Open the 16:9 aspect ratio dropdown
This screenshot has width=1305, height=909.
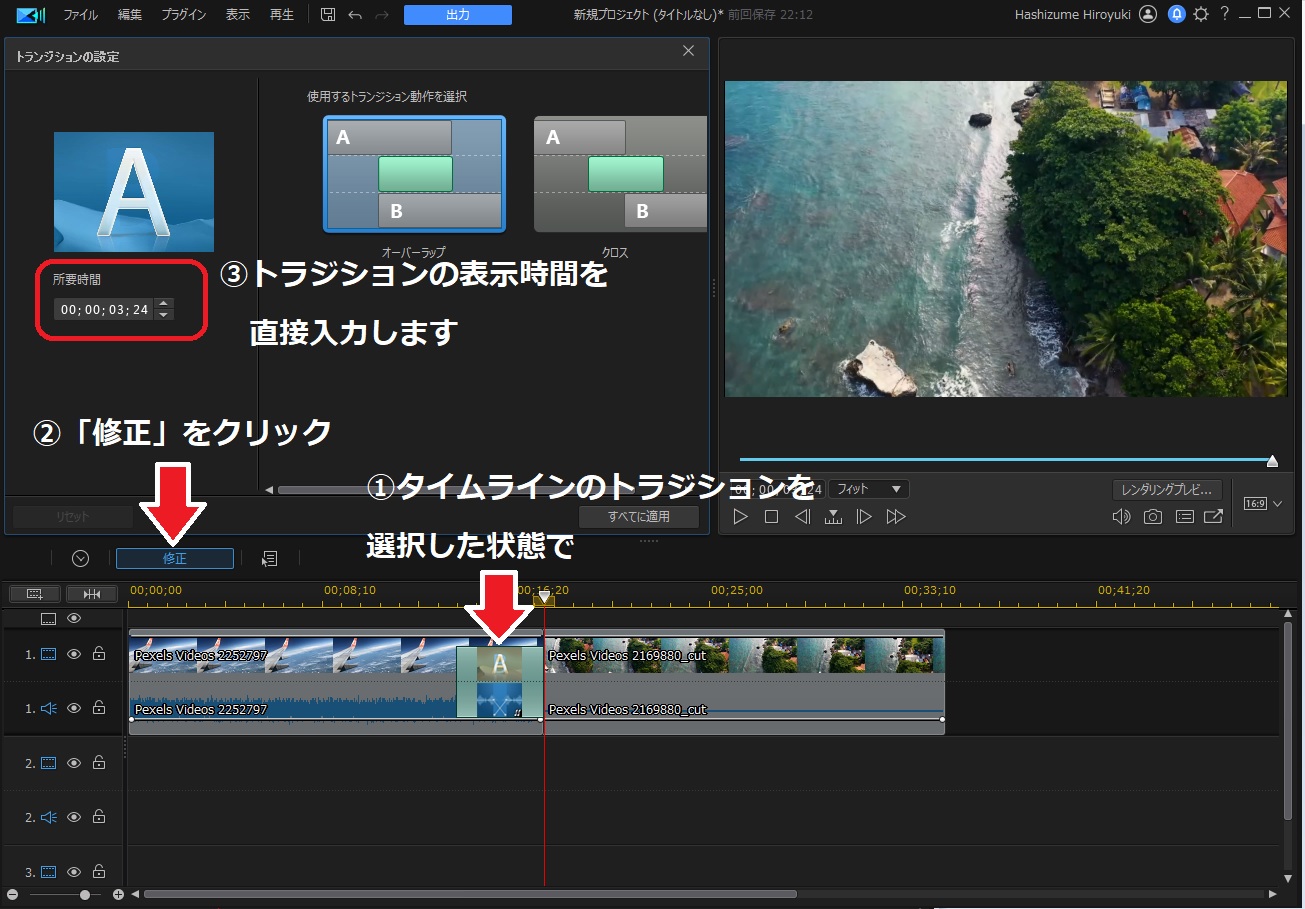pyautogui.click(x=1262, y=504)
